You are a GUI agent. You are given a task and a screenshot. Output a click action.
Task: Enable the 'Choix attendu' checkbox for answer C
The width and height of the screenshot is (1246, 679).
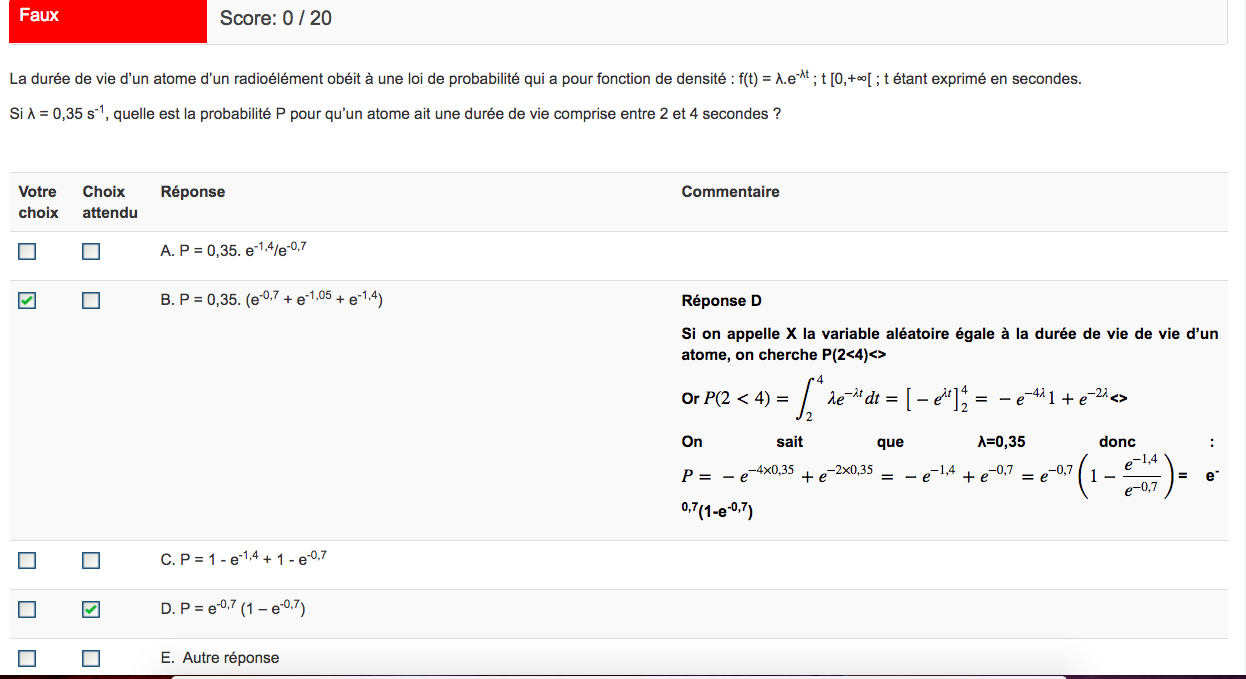[91, 561]
